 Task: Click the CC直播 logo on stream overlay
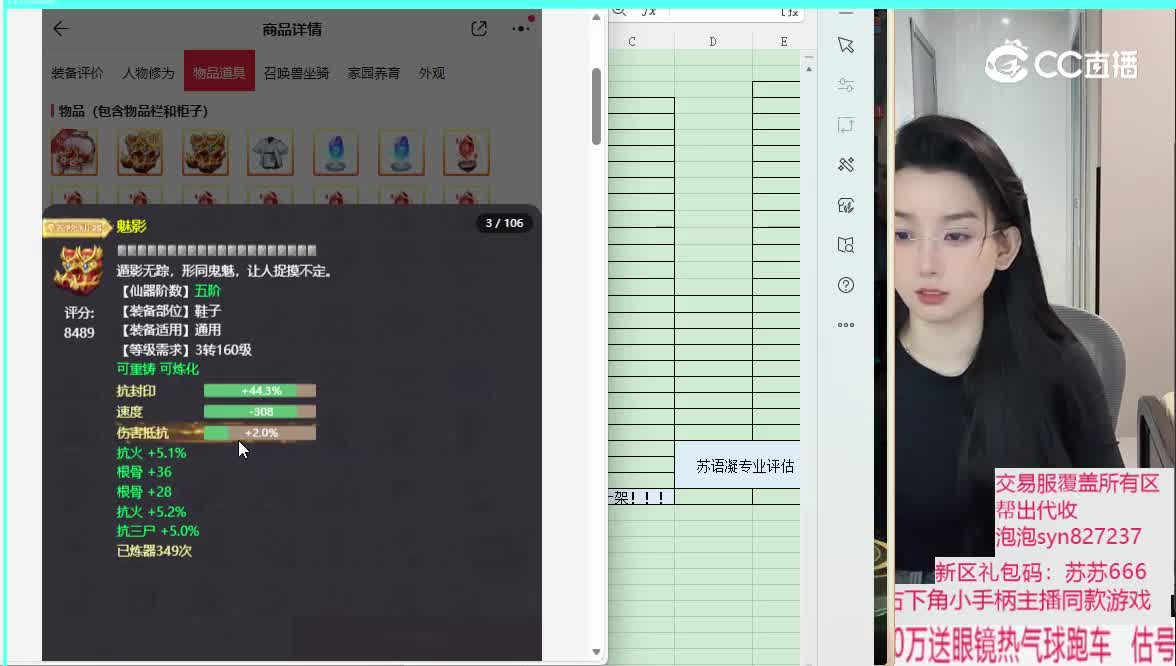[1061, 63]
